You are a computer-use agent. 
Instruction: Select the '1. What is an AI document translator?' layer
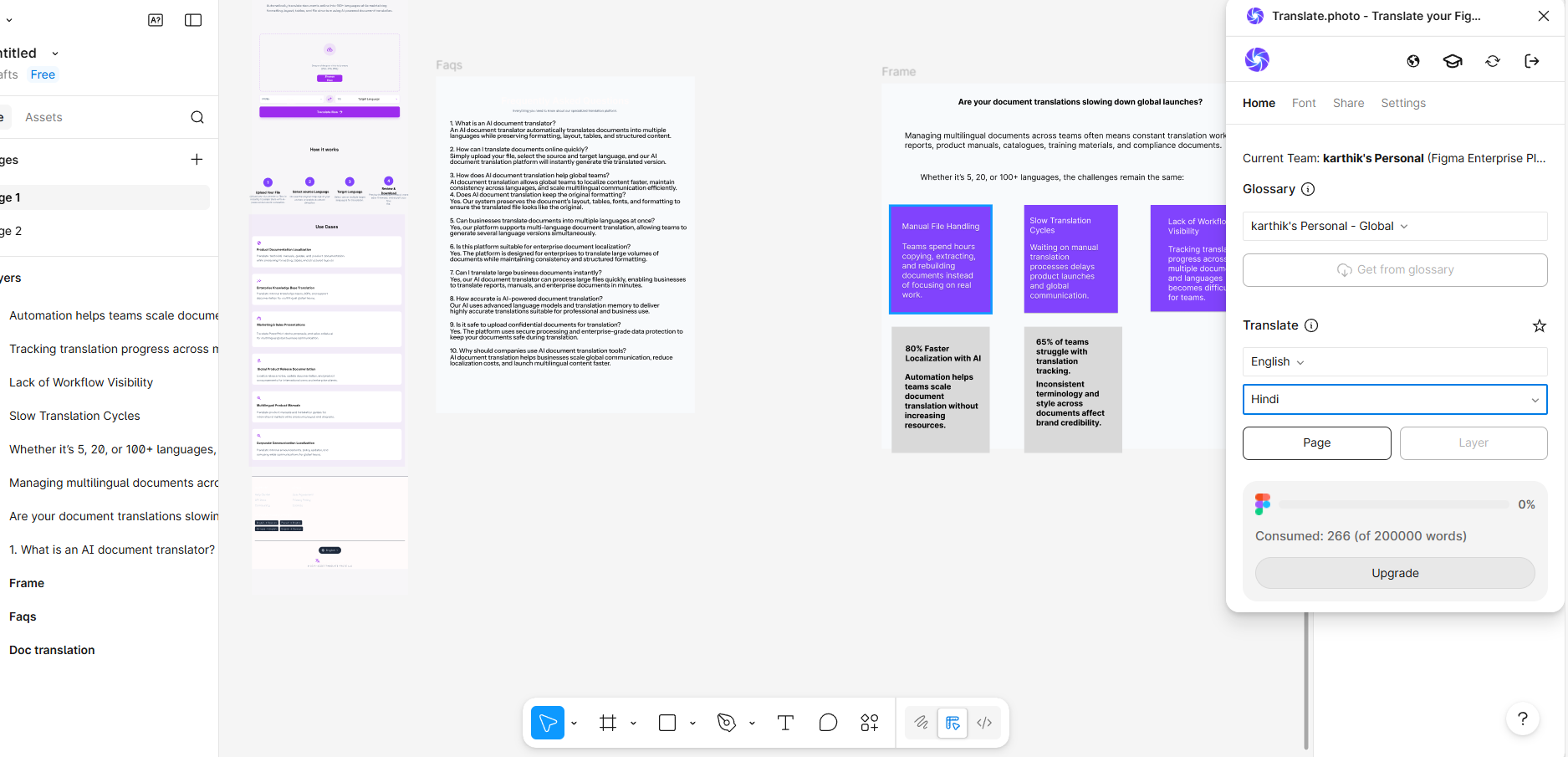[x=112, y=550]
